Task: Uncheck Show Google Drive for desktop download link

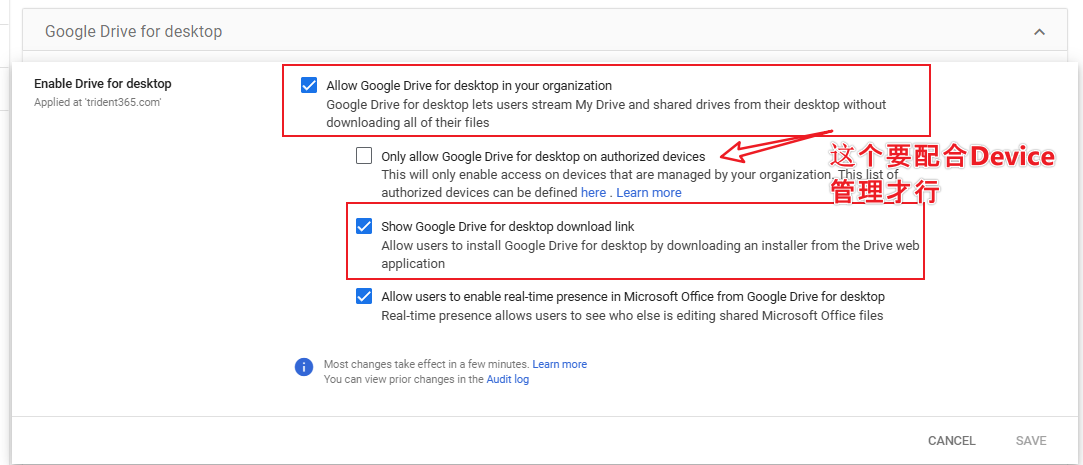Action: coord(364,226)
